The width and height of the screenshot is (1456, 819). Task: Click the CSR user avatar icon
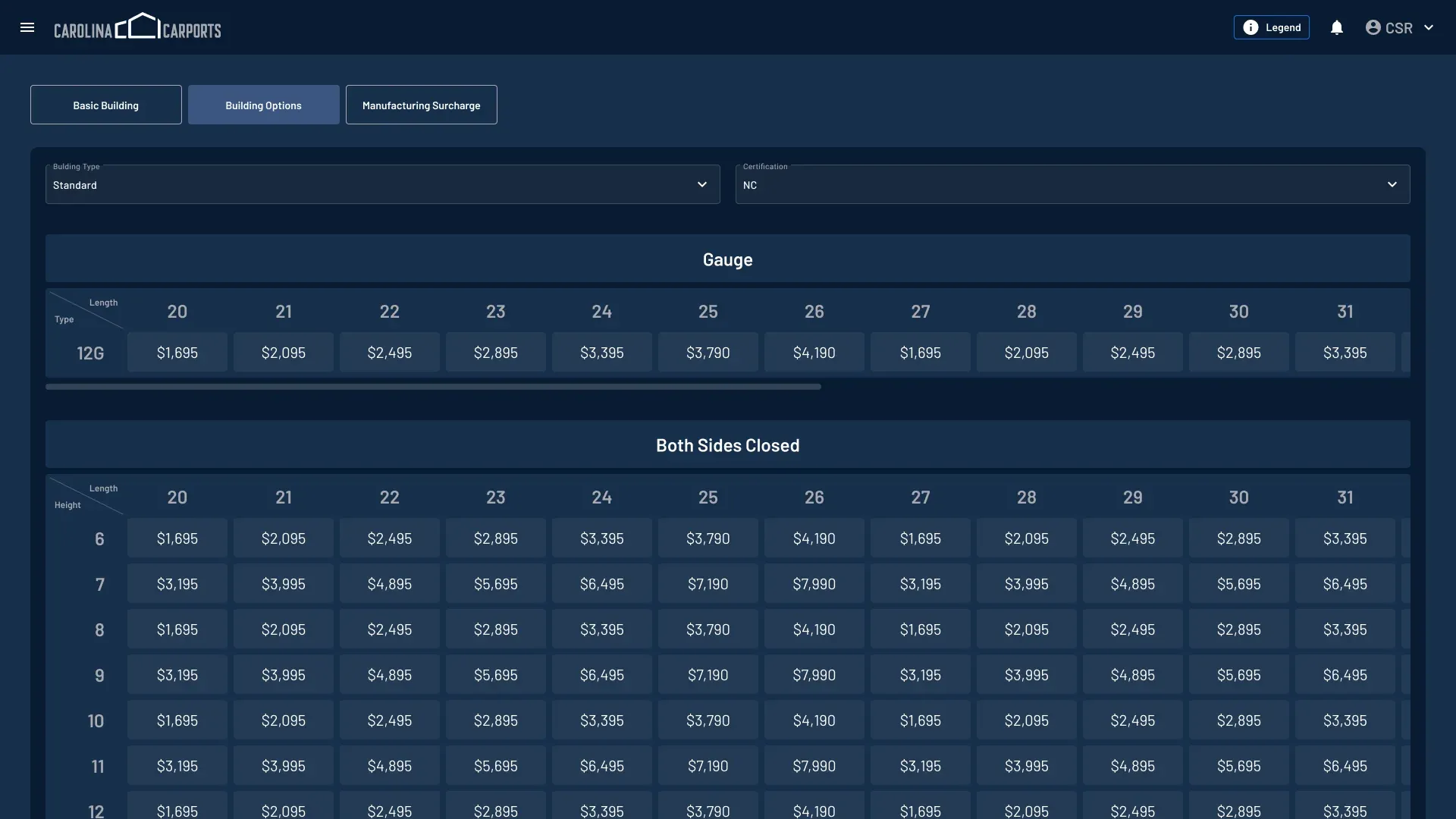[1373, 27]
